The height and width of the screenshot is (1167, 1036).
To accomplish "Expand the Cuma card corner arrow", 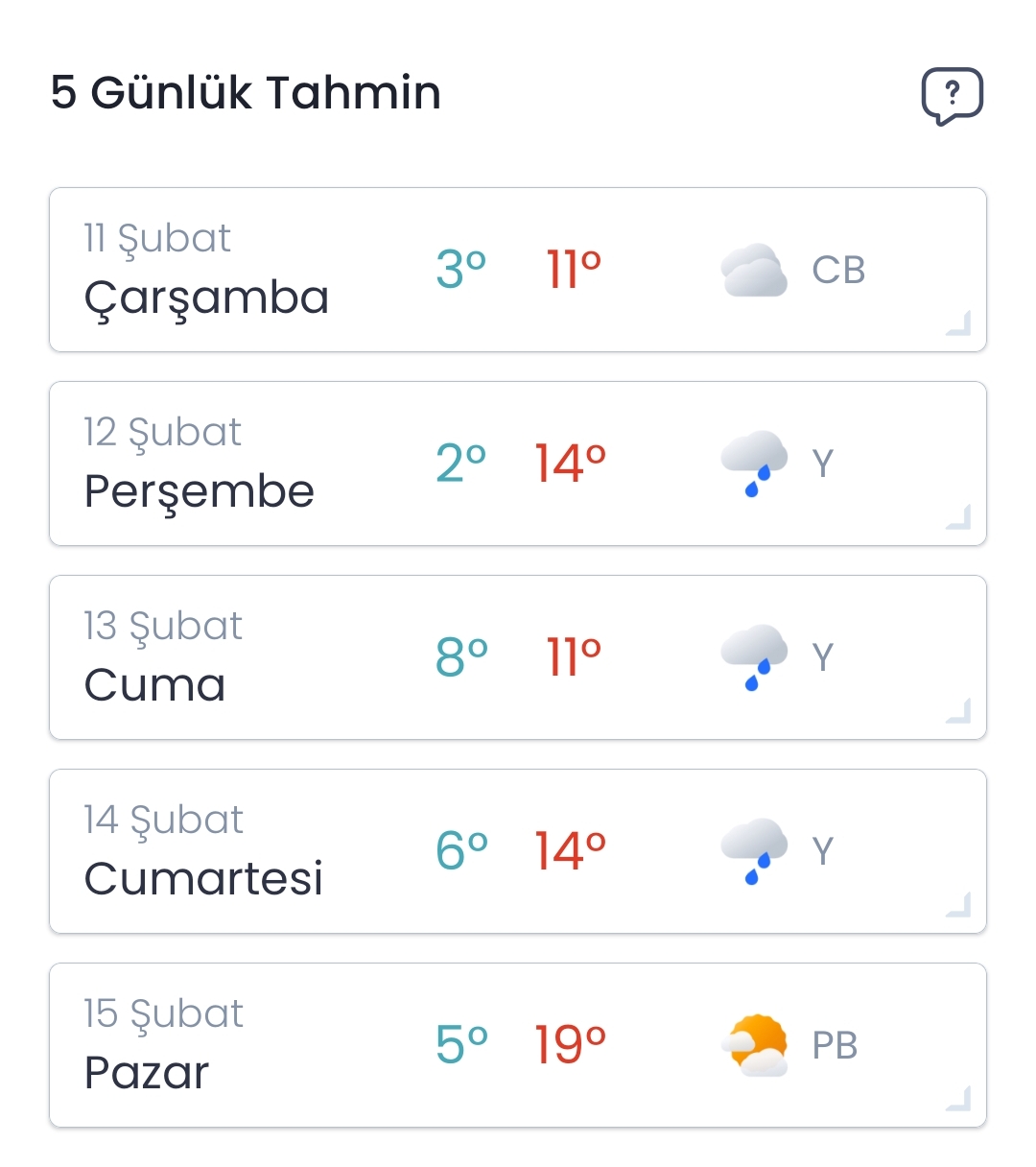I will click(x=958, y=710).
